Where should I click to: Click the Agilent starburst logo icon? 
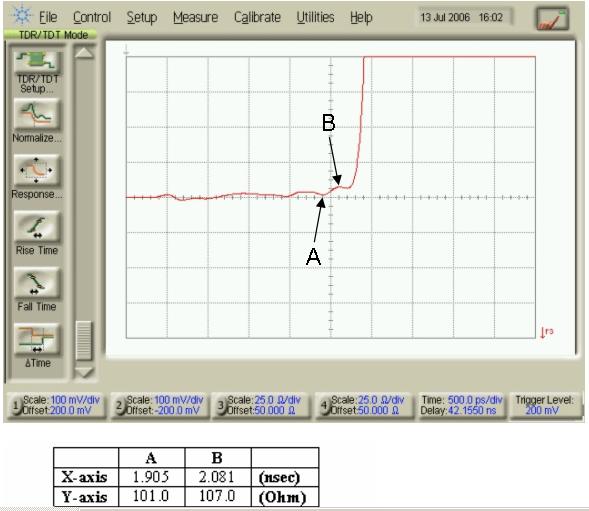tap(21, 15)
